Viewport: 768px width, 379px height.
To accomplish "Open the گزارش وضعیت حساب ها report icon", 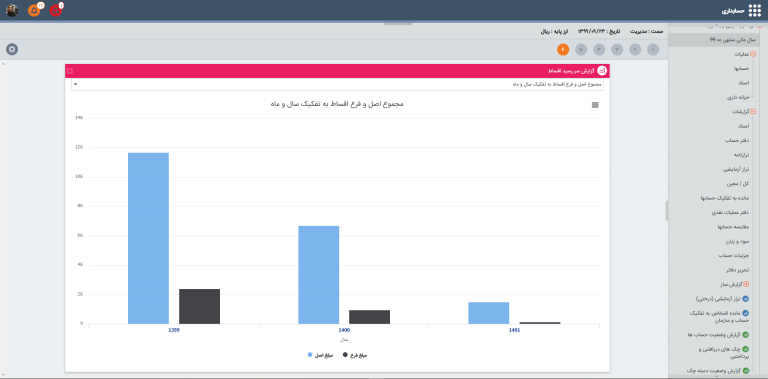I will tap(746, 335).
